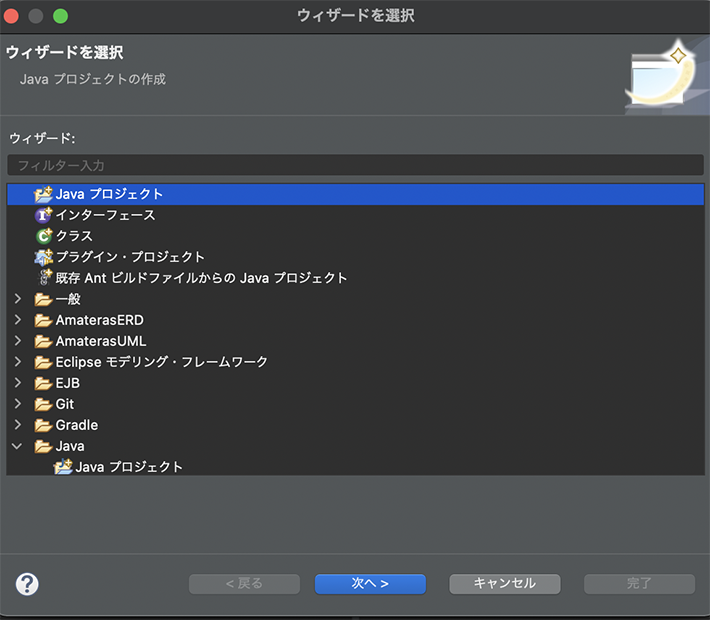The width and height of the screenshot is (710, 620).
Task: Click the フィルター入力 filter field
Action: point(355,165)
